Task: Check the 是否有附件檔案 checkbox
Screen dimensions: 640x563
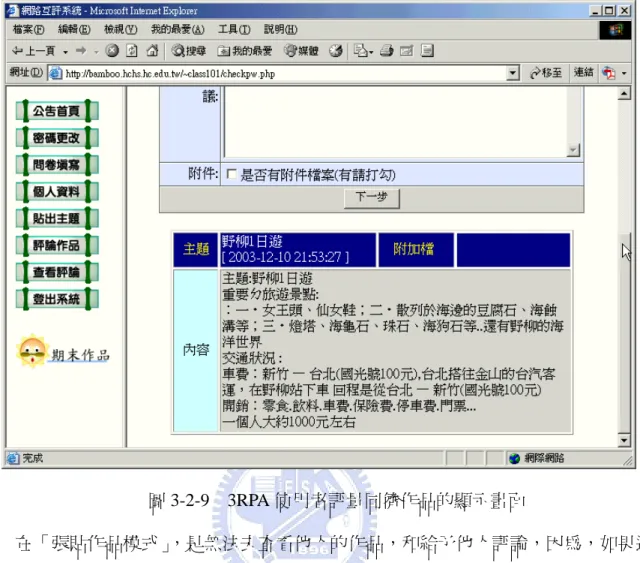Action: [x=231, y=174]
